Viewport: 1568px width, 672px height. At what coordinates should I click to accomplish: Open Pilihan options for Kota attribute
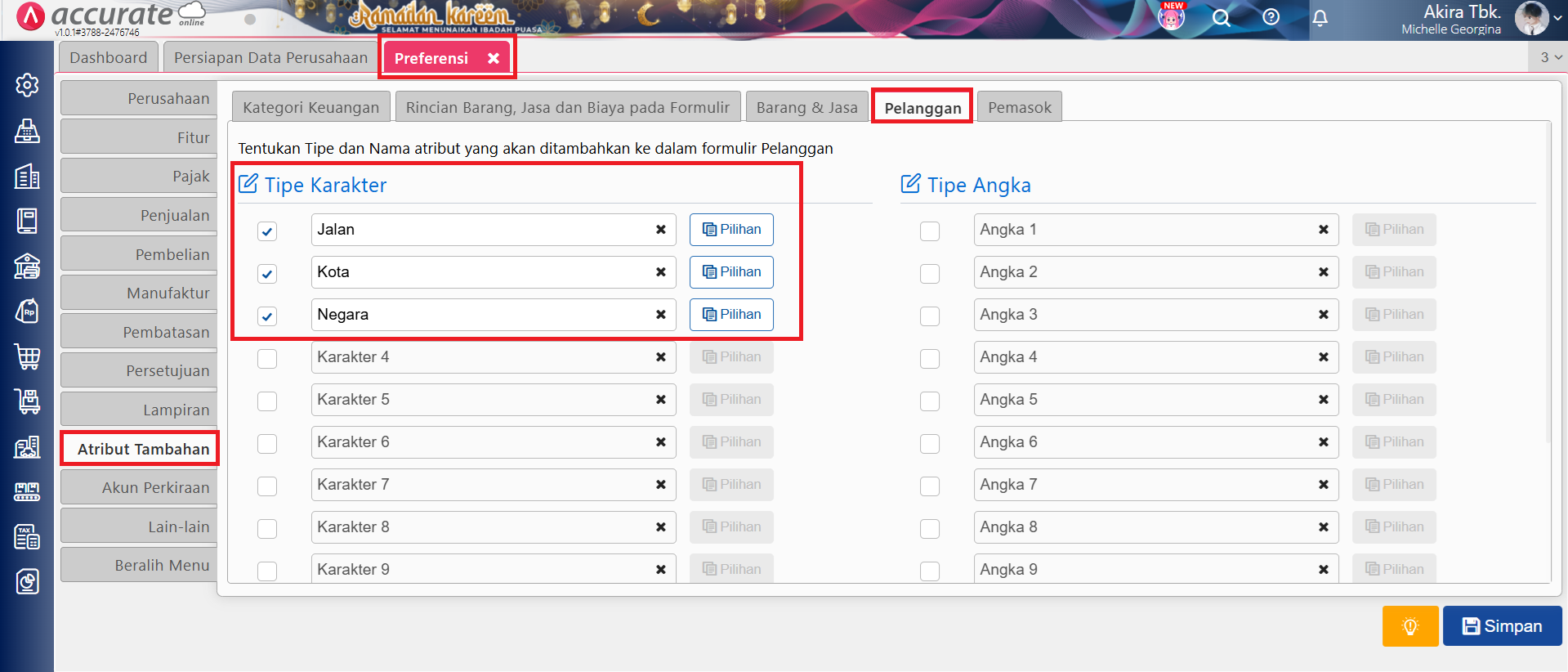point(731,272)
